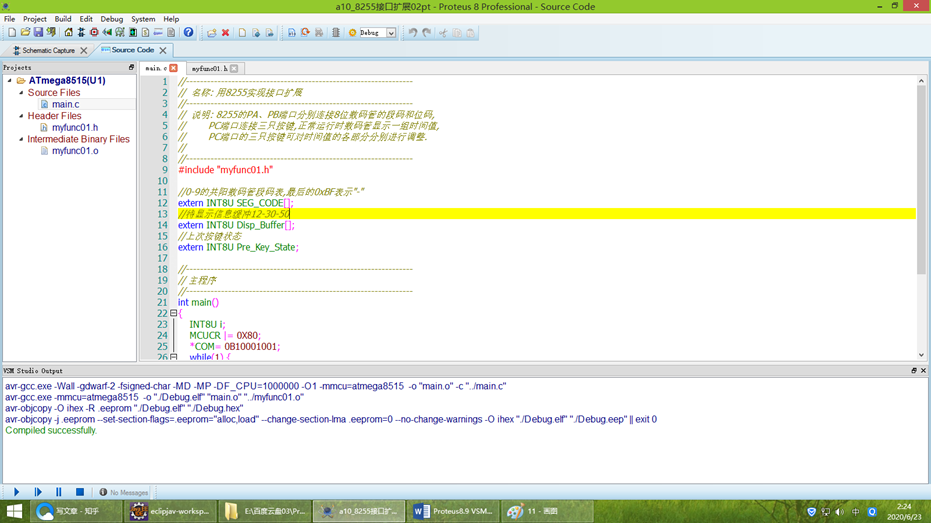The height and width of the screenshot is (524, 931).
Task: Click the No Messages status indicator
Action: 124,493
